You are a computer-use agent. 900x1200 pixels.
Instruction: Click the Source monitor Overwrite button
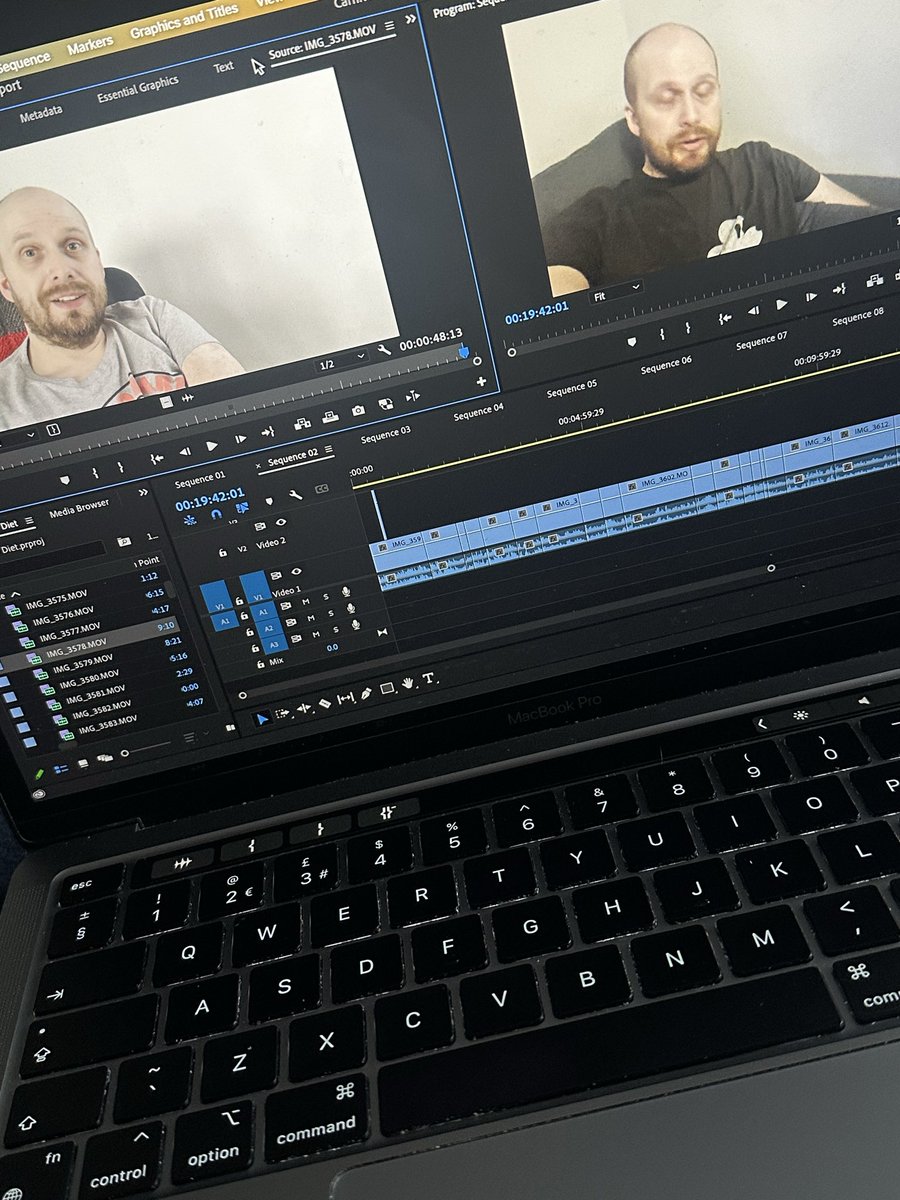click(330, 417)
